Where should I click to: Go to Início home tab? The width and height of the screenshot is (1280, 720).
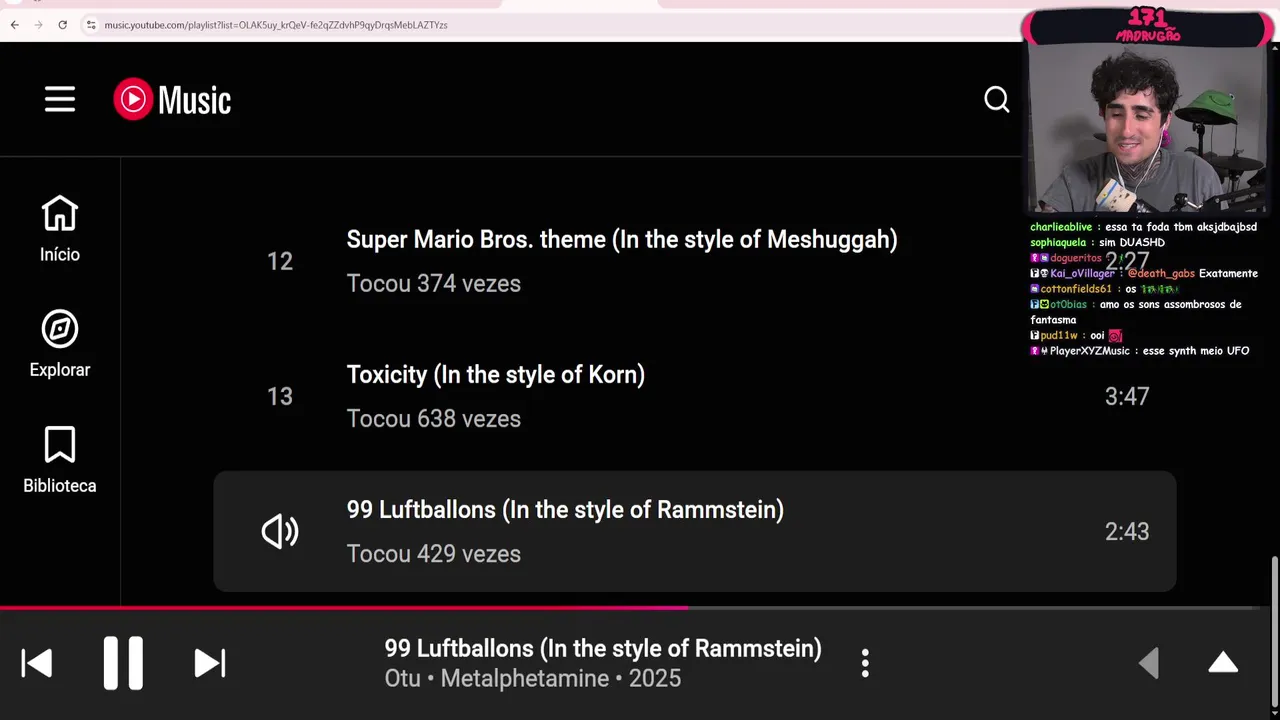(60, 229)
